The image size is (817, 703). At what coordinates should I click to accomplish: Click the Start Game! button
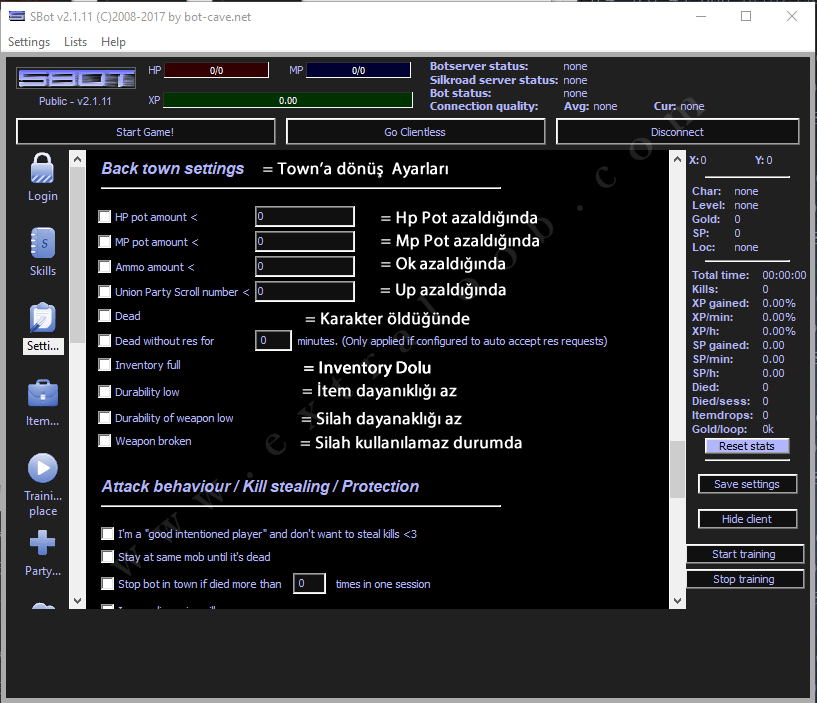(x=145, y=132)
